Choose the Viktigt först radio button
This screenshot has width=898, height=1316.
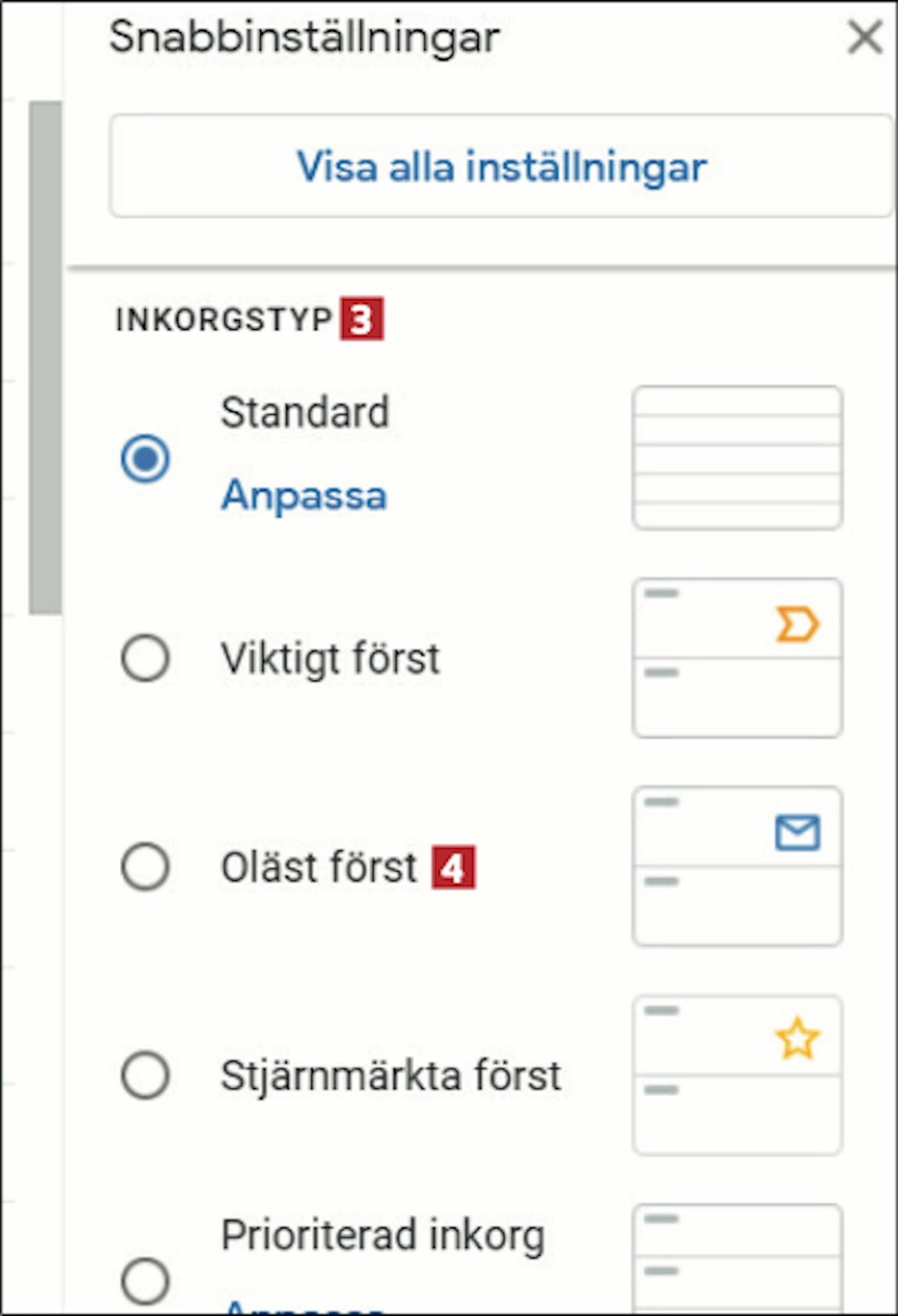coord(145,658)
